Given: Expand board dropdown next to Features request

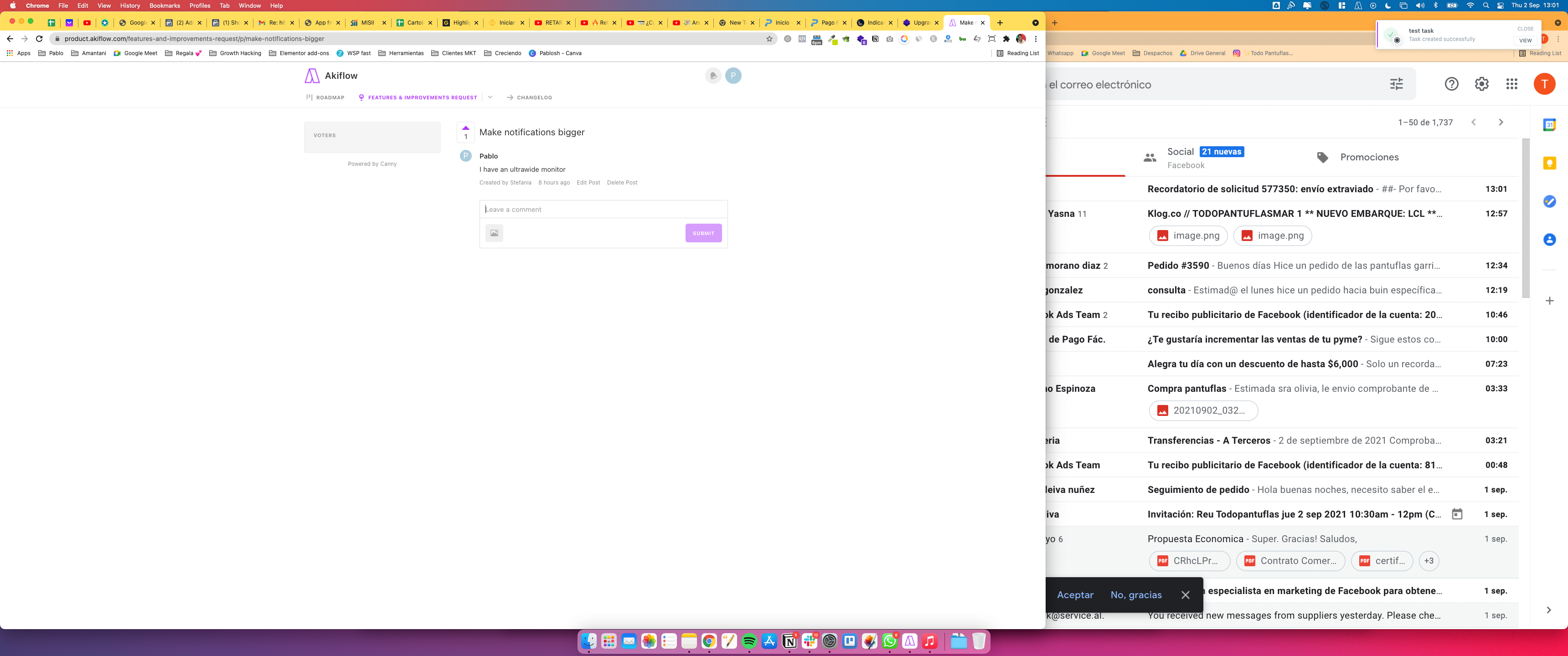Looking at the screenshot, I should [490, 97].
